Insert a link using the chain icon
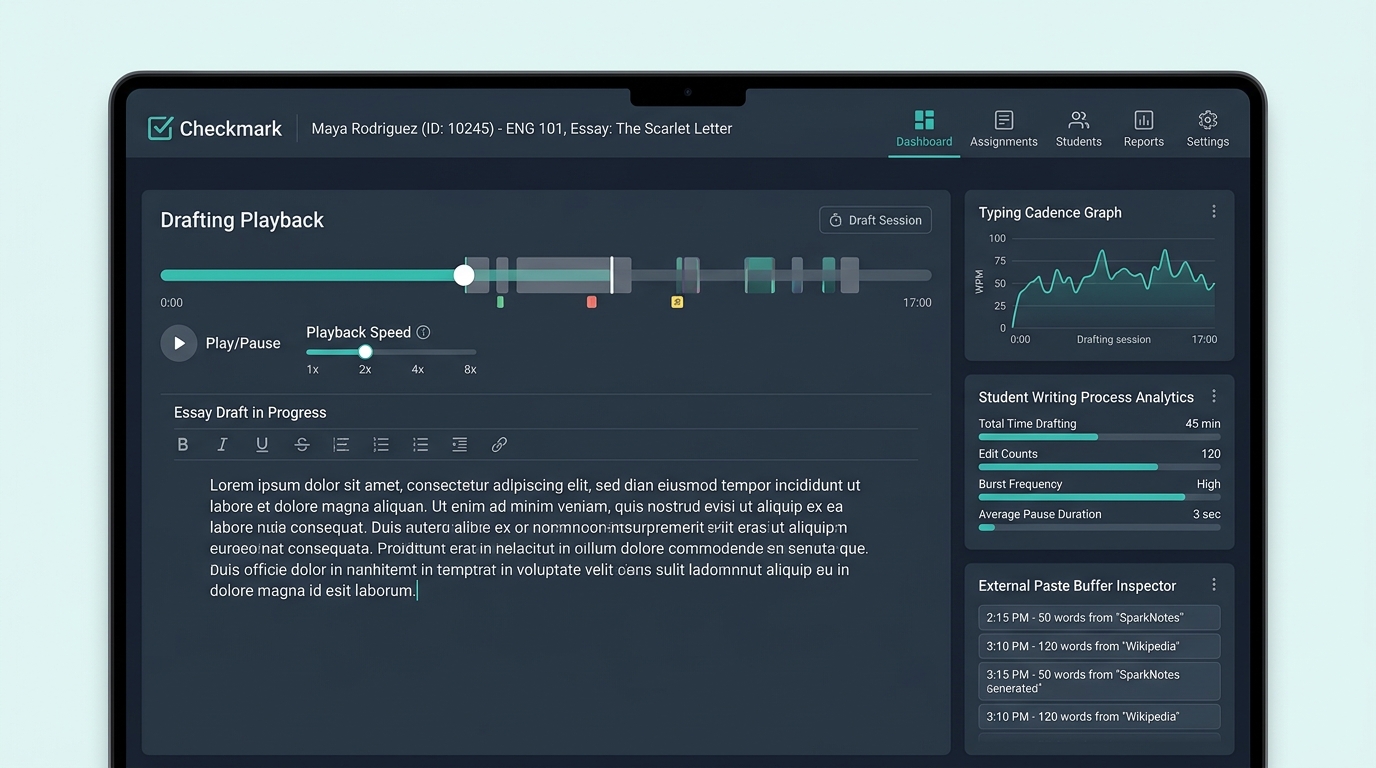Viewport: 1376px width, 768px height. (x=499, y=444)
